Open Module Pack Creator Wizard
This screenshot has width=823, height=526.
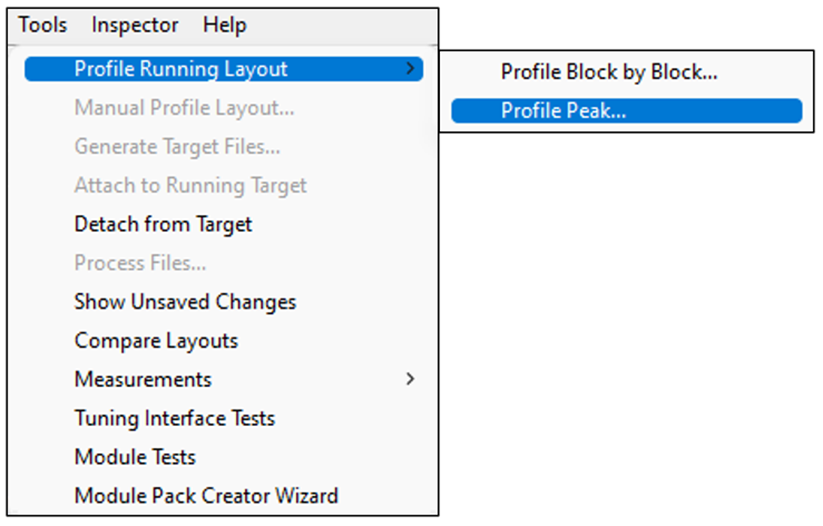pos(206,496)
